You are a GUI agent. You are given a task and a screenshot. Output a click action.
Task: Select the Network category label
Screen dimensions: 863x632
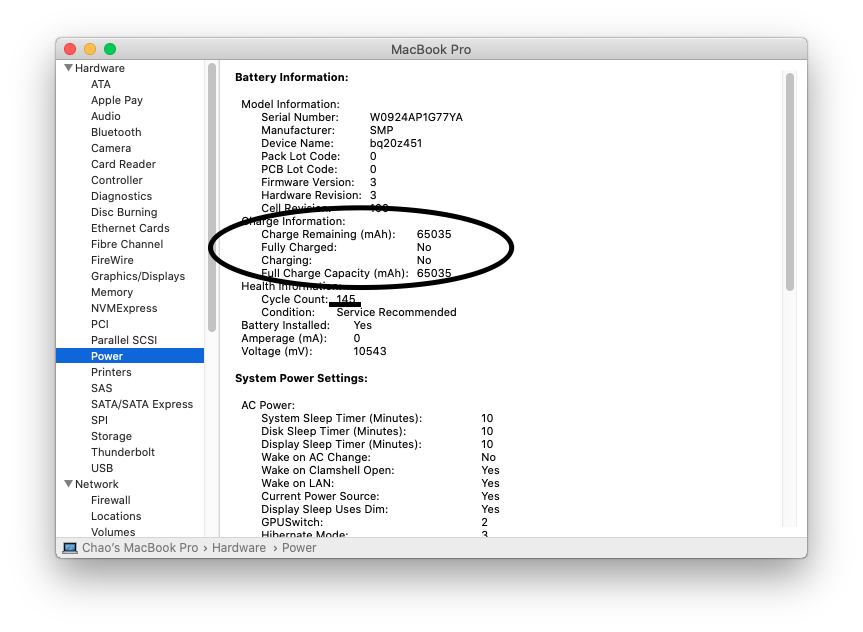[96, 483]
